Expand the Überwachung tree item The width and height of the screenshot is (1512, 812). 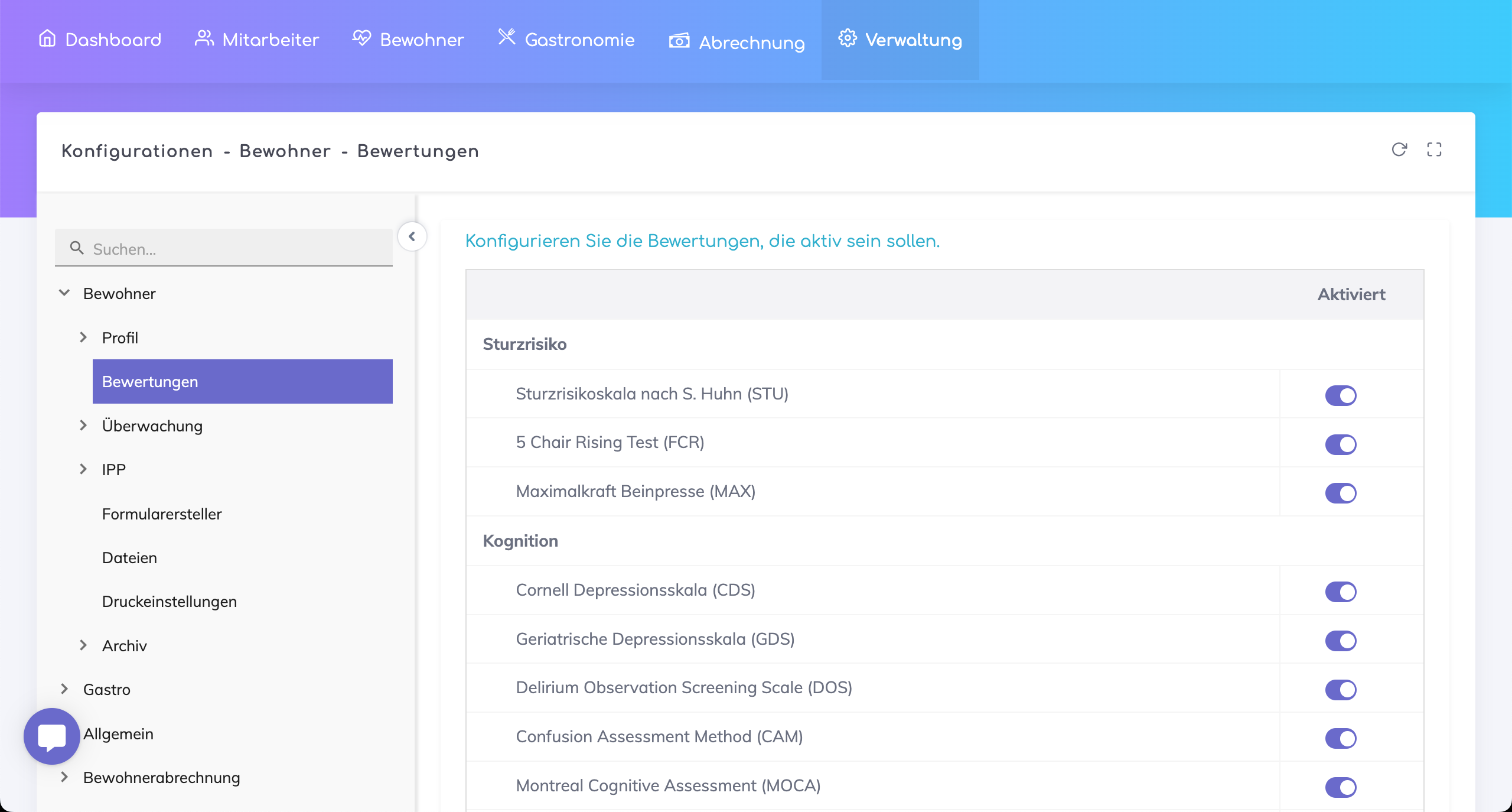[83, 426]
